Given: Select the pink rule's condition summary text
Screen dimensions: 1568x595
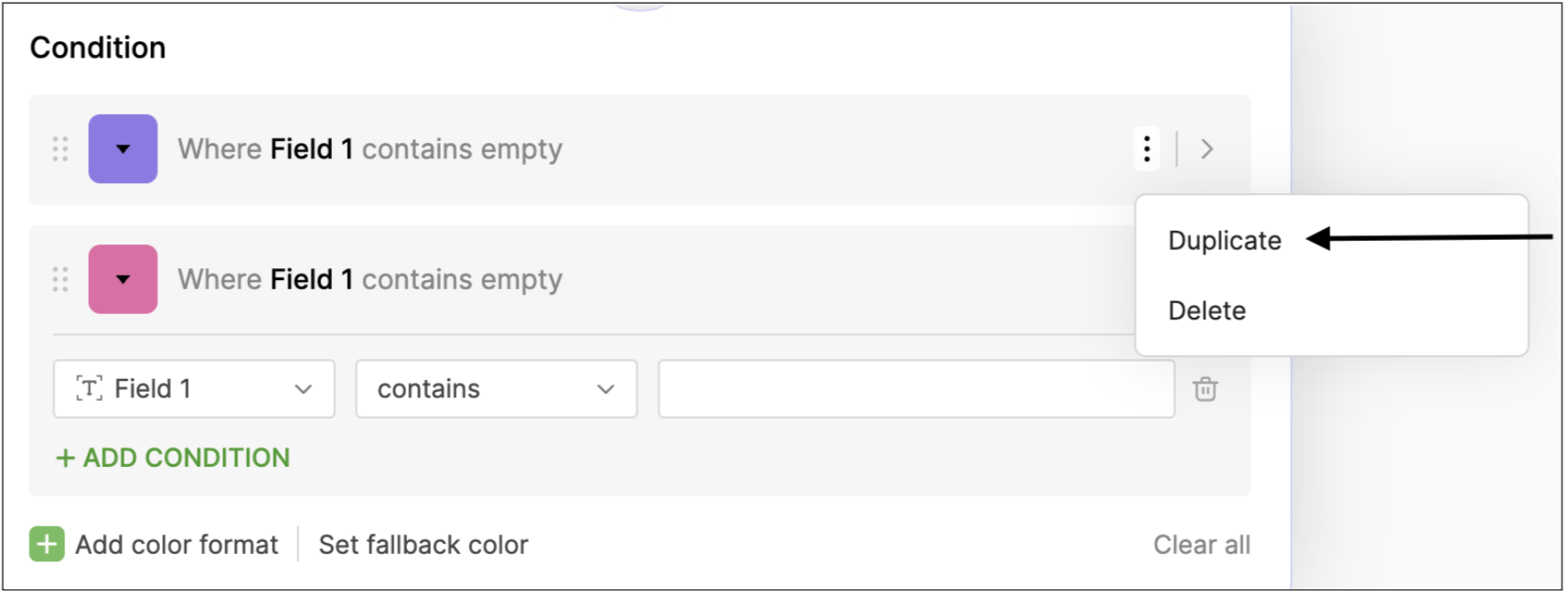Looking at the screenshot, I should click(370, 279).
